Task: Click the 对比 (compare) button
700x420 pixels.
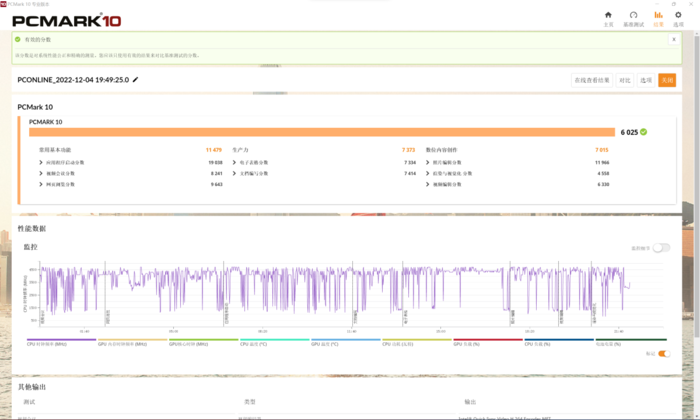Action: pyautogui.click(x=625, y=80)
